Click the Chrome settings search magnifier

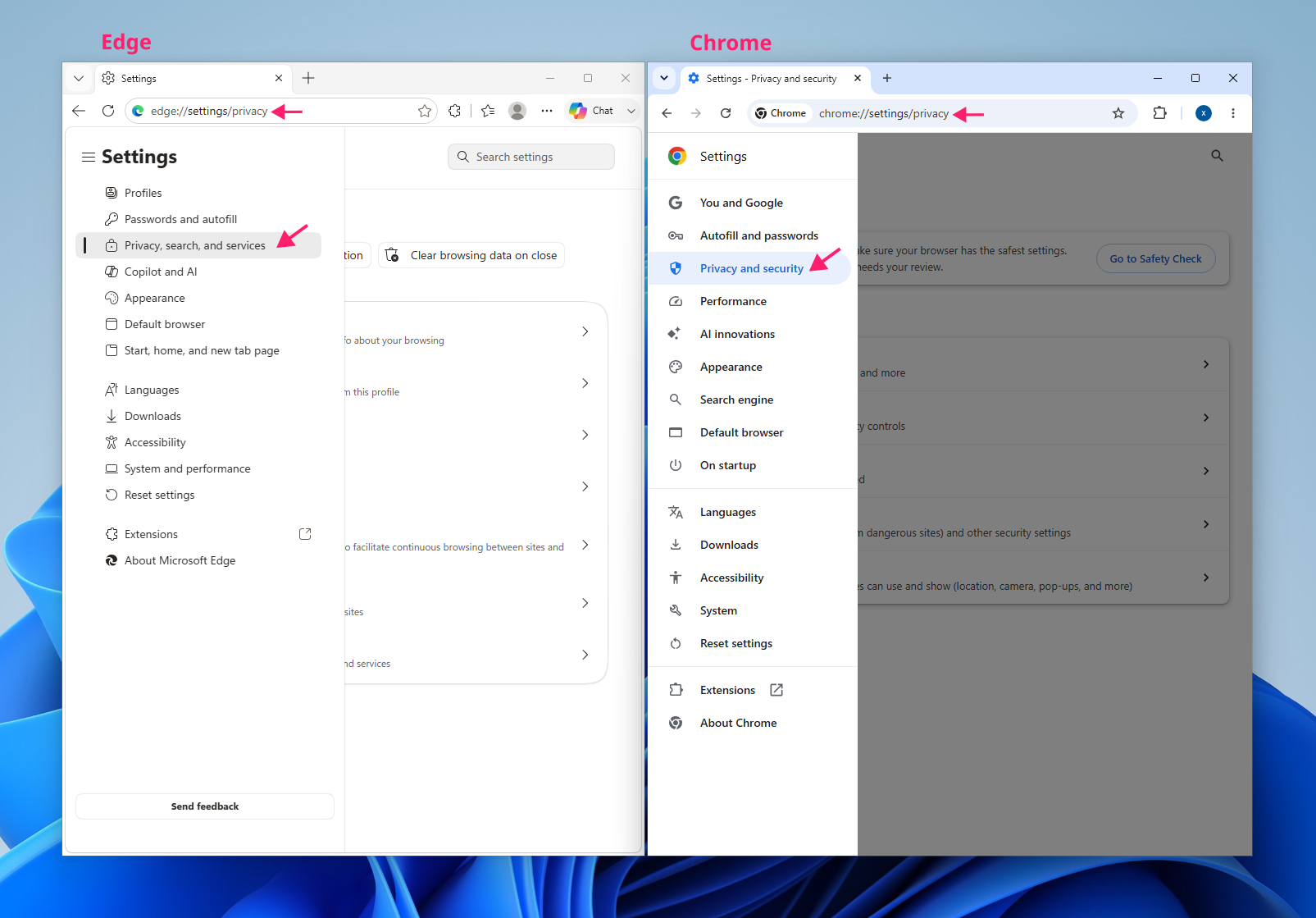coord(1218,156)
